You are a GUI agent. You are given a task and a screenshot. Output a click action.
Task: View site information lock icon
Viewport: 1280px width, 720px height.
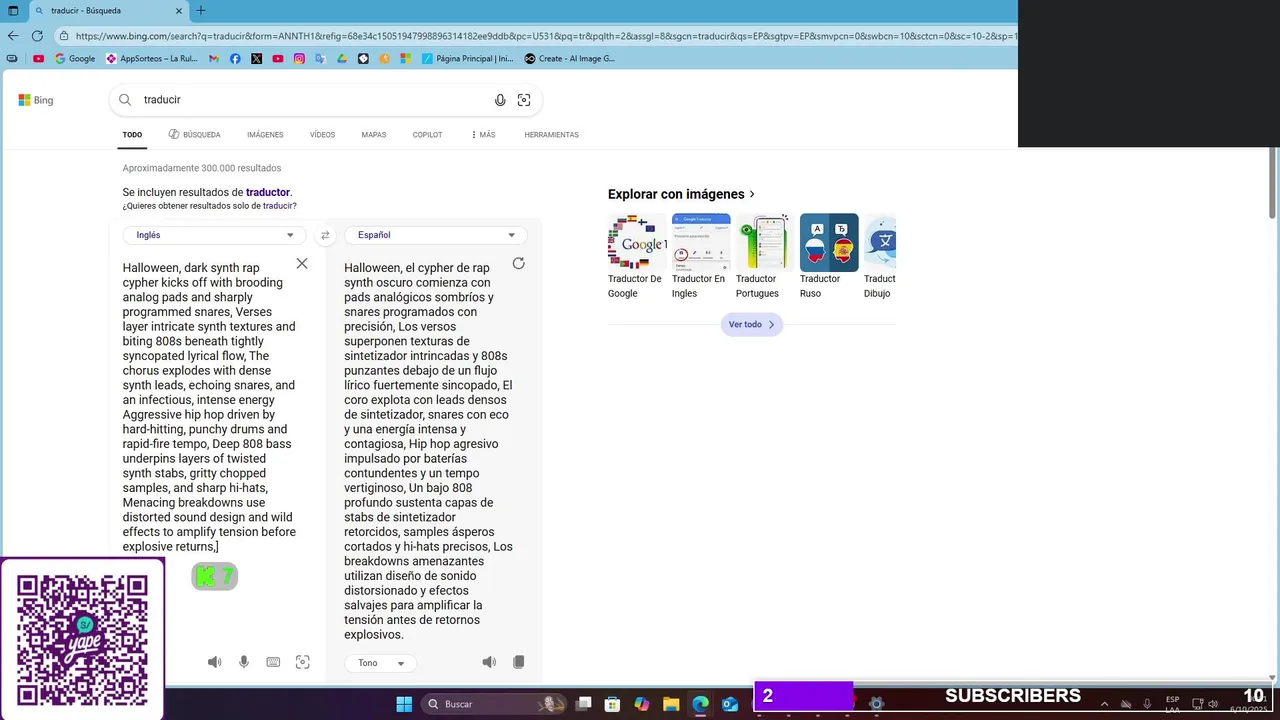coord(64,36)
